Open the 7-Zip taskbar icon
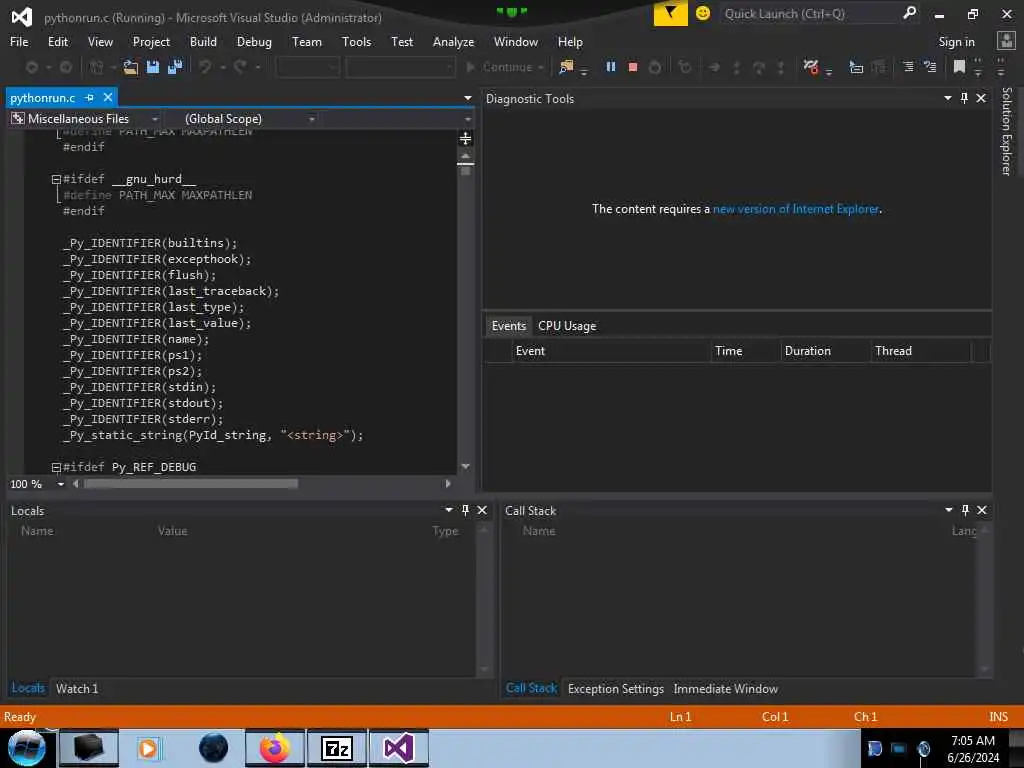The height and width of the screenshot is (768, 1024). click(337, 748)
